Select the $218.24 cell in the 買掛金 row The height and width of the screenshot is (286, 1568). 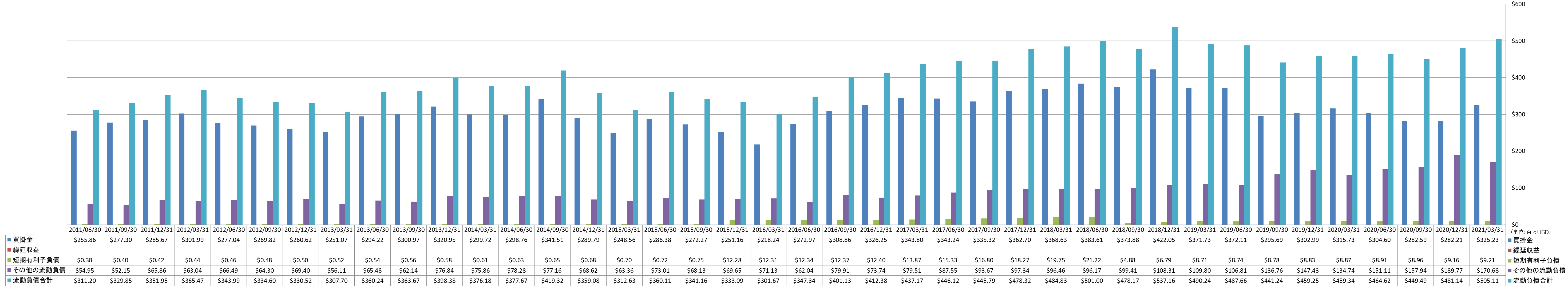[x=768, y=240]
